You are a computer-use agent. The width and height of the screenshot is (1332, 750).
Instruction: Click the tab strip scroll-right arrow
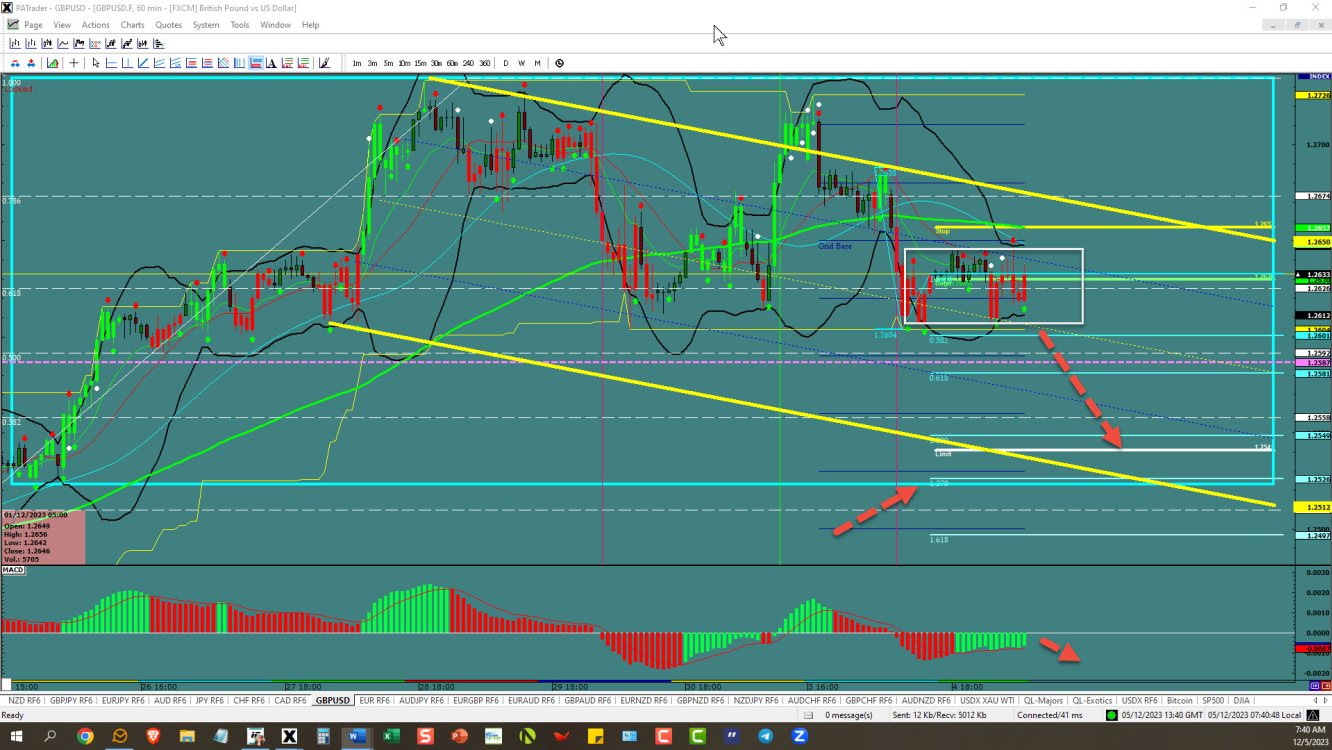[x=1326, y=700]
